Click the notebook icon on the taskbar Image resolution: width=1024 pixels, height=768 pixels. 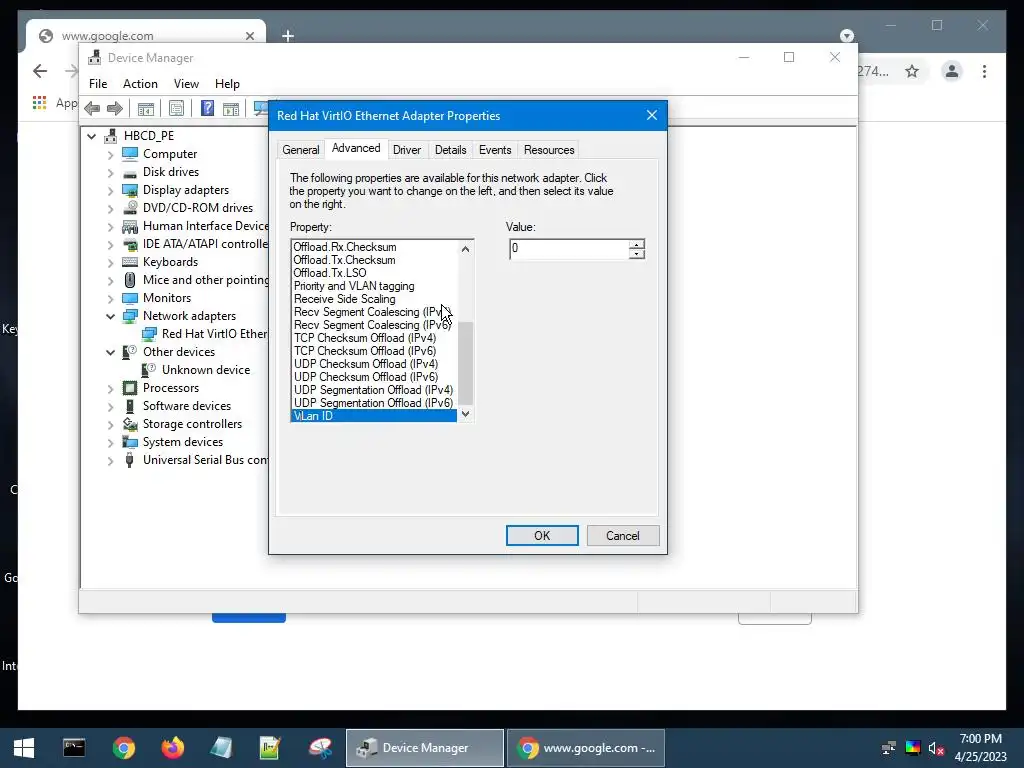coord(221,748)
